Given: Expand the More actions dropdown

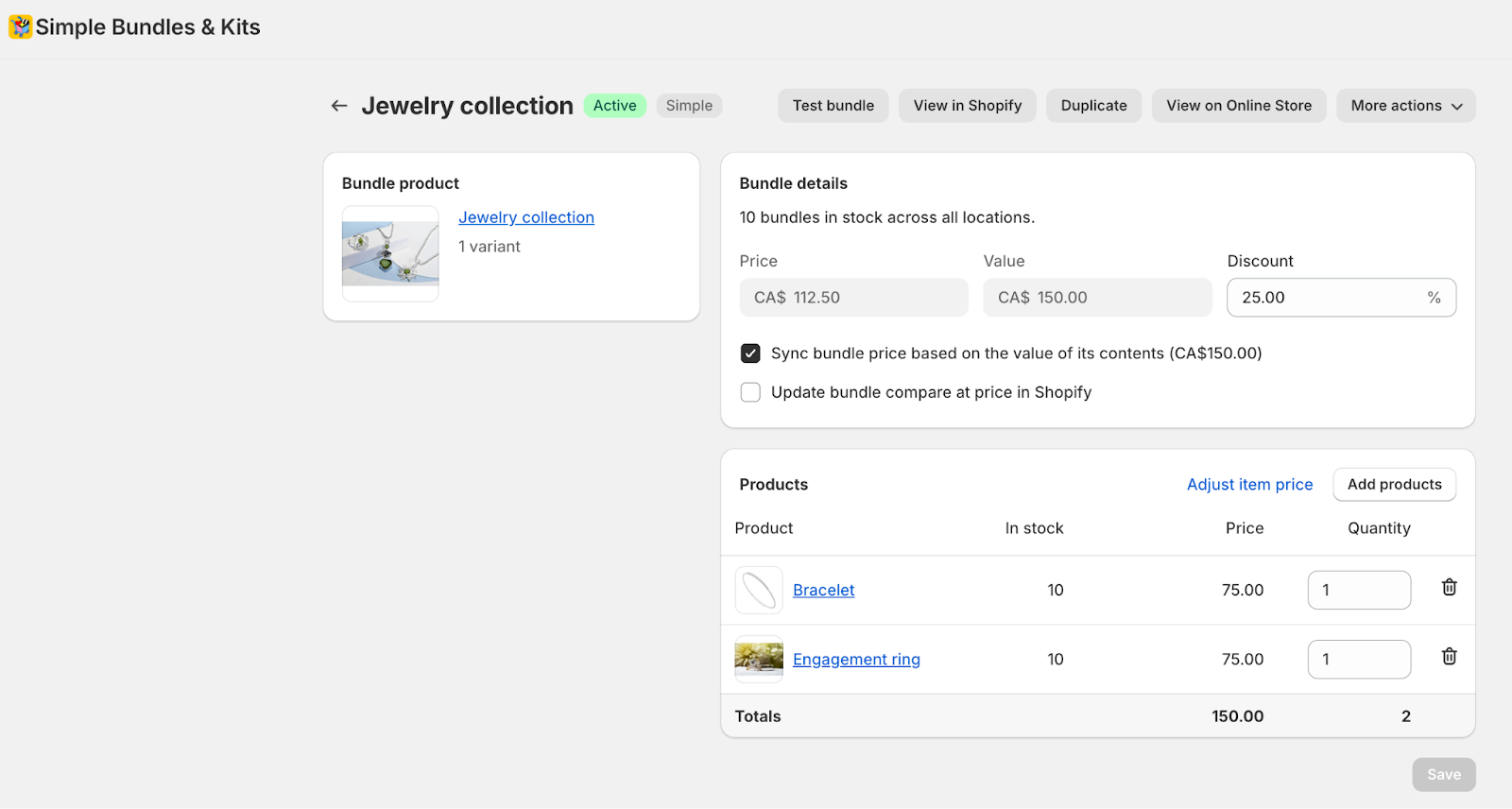Looking at the screenshot, I should (1405, 106).
